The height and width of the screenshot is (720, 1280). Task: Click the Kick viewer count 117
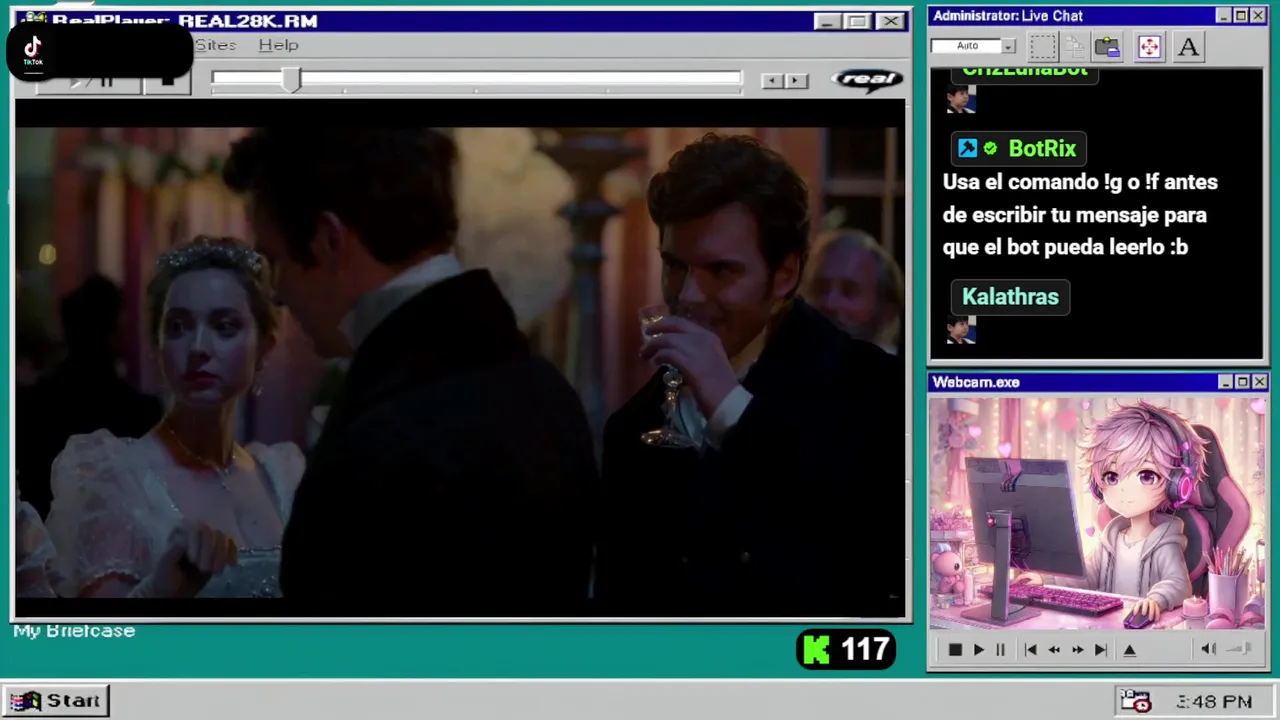coord(865,650)
